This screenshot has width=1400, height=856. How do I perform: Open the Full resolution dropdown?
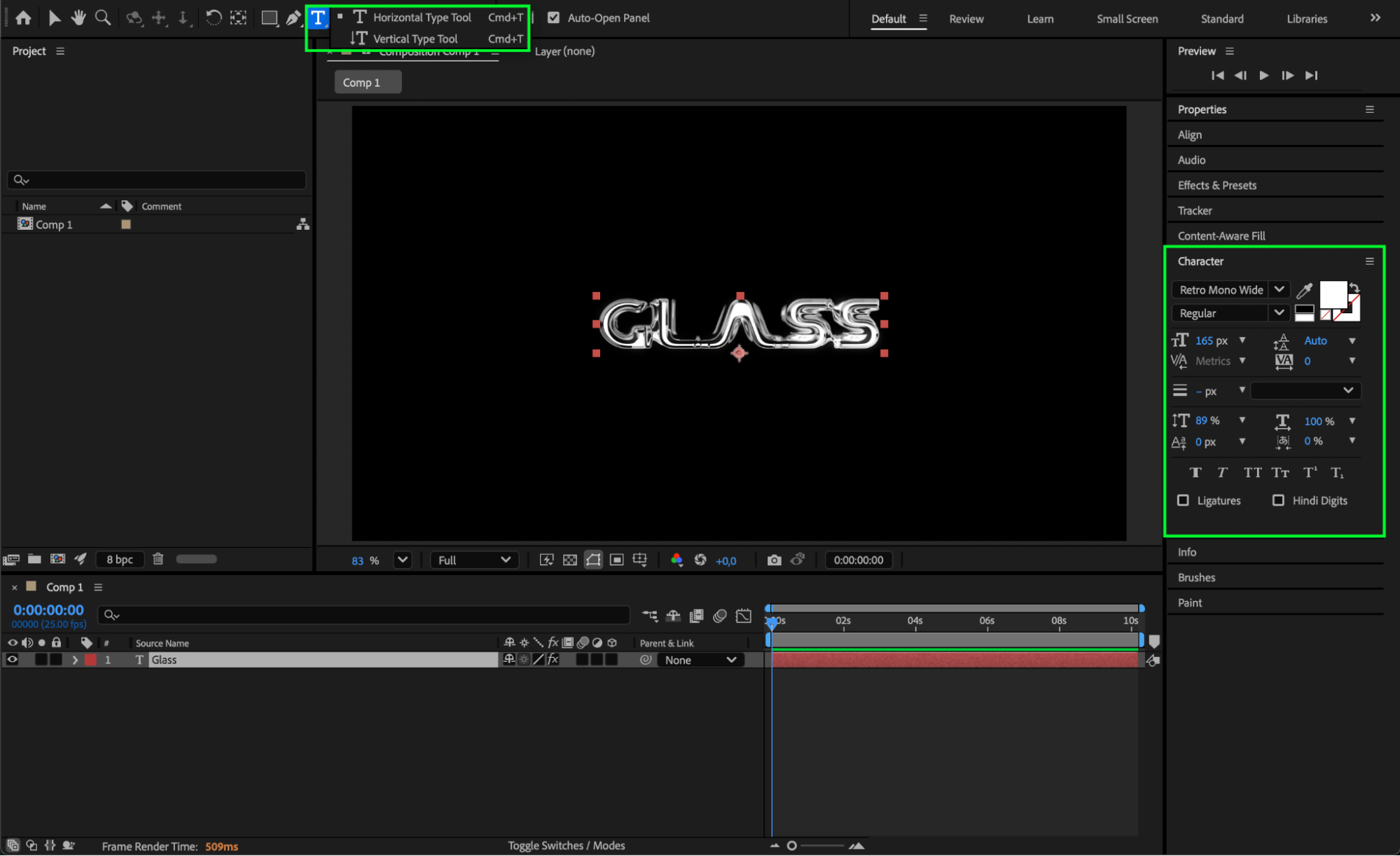pos(474,560)
